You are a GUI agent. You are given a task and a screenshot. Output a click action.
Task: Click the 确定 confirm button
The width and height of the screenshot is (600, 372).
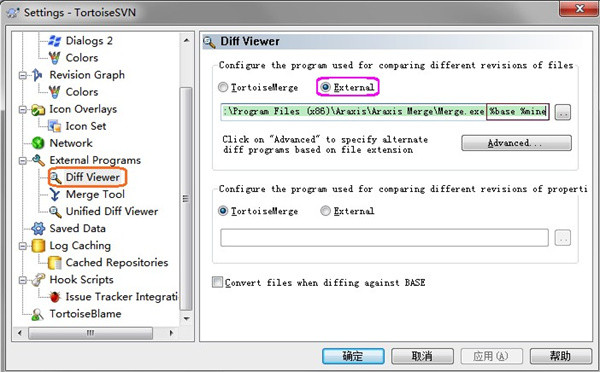tap(353, 356)
